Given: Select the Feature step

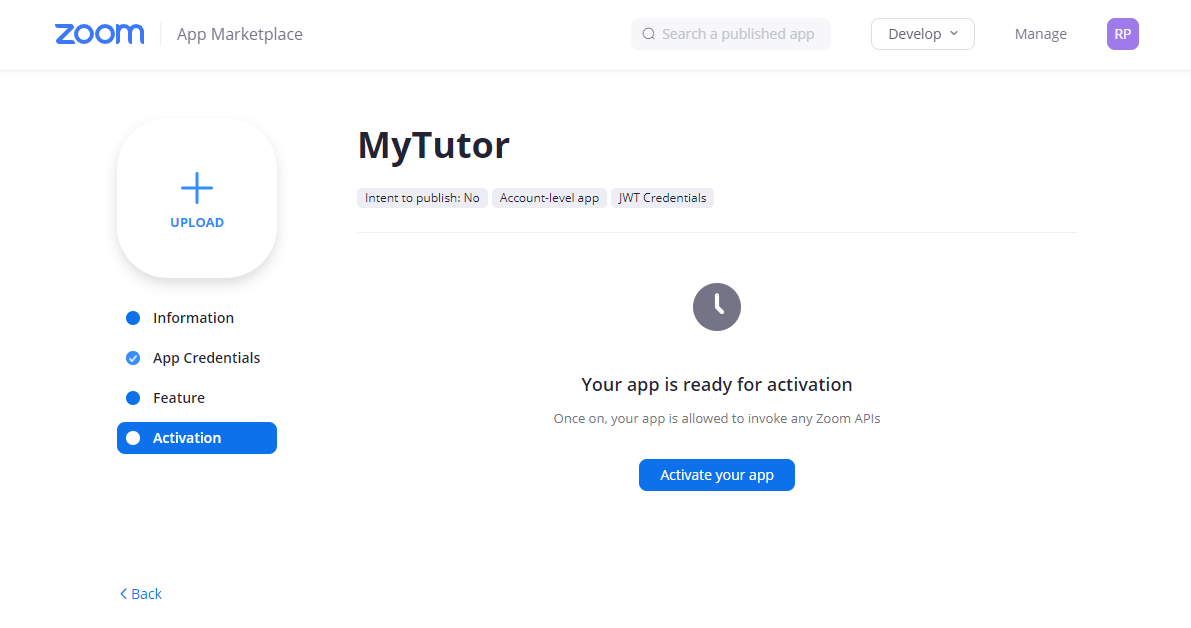Looking at the screenshot, I should (x=179, y=398).
